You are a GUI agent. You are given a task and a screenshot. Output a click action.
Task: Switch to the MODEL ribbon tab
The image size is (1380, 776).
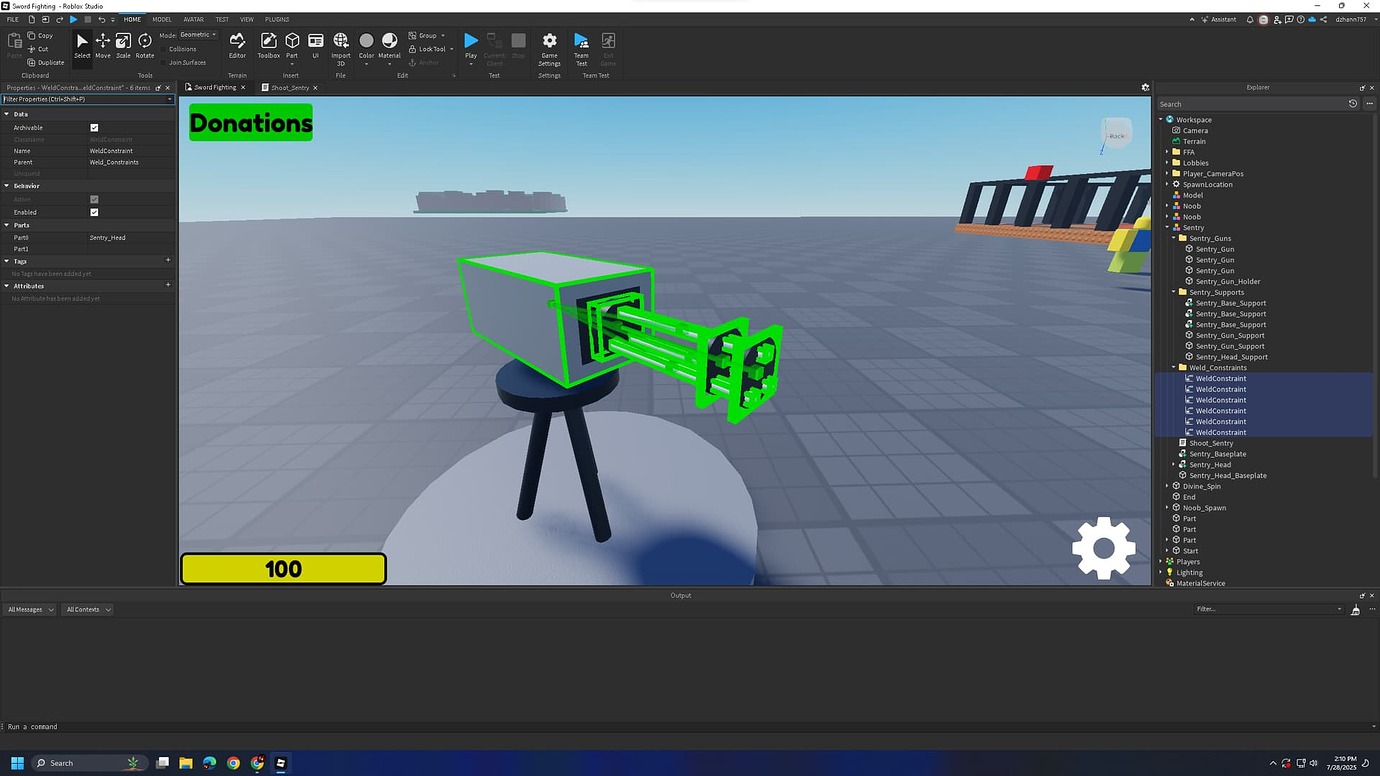point(161,18)
